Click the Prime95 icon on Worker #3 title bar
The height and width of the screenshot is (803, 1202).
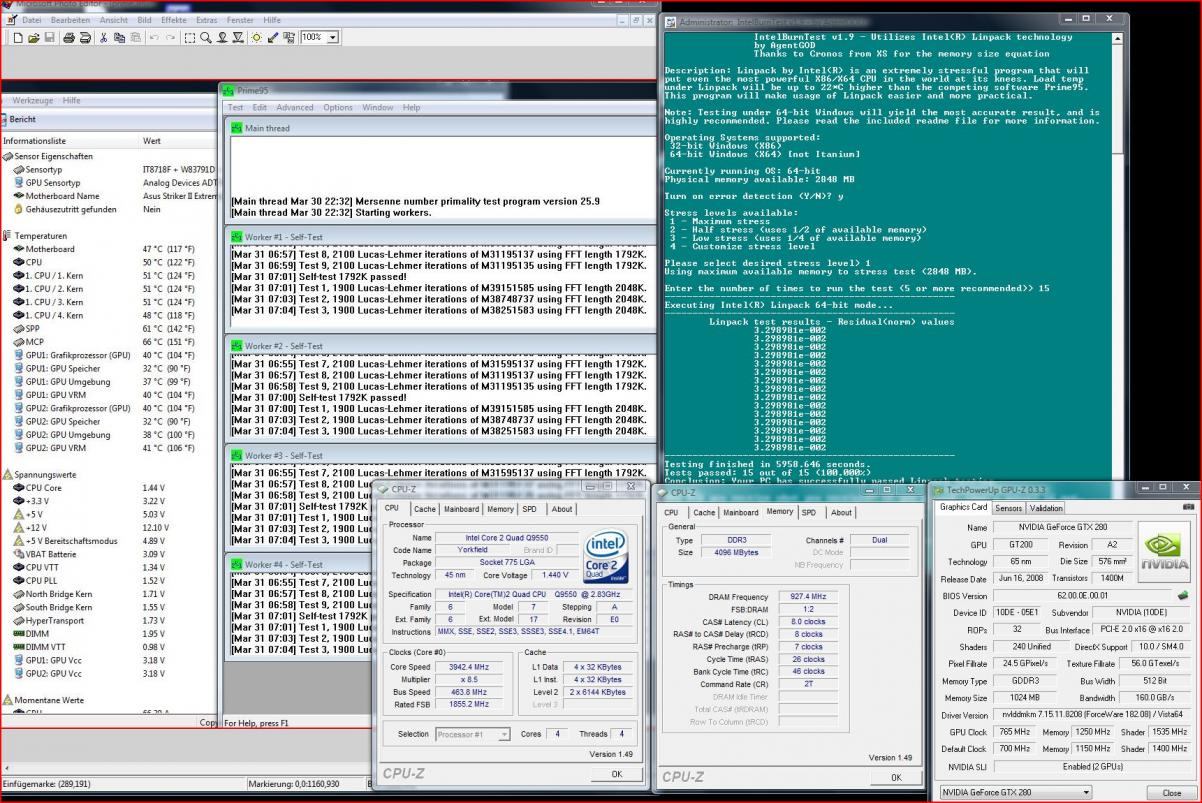(x=237, y=455)
